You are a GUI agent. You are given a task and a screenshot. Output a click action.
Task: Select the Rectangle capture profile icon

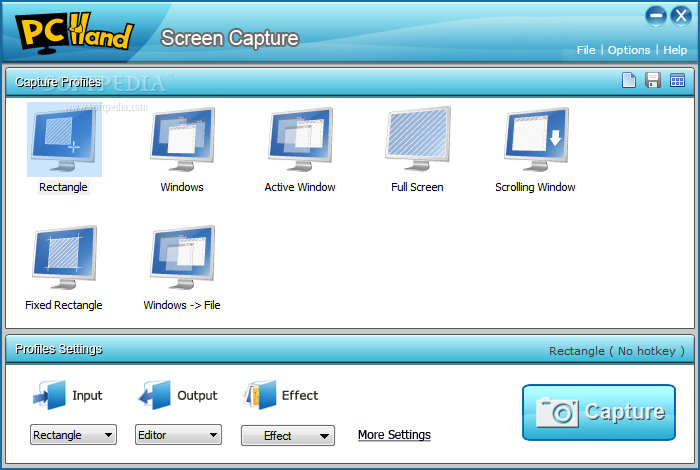(64, 139)
